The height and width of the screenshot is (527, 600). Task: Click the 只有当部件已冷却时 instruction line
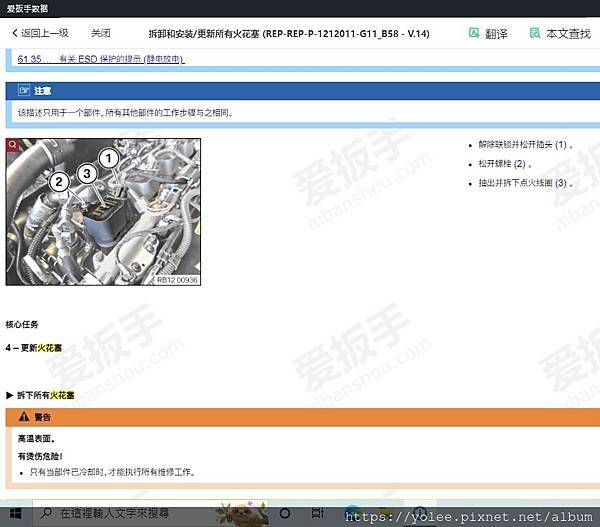pyautogui.click(x=113, y=472)
